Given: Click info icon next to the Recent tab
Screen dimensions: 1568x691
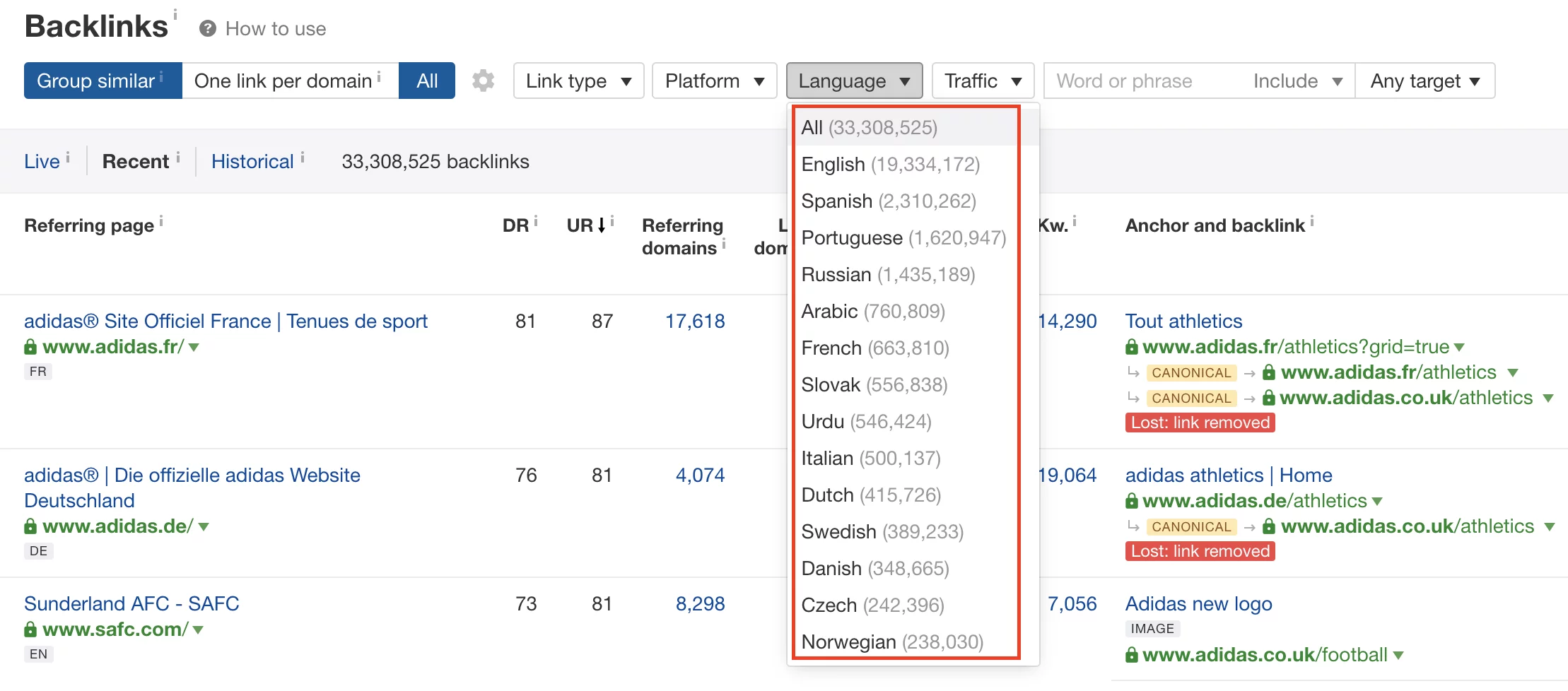Looking at the screenshot, I should [x=178, y=156].
